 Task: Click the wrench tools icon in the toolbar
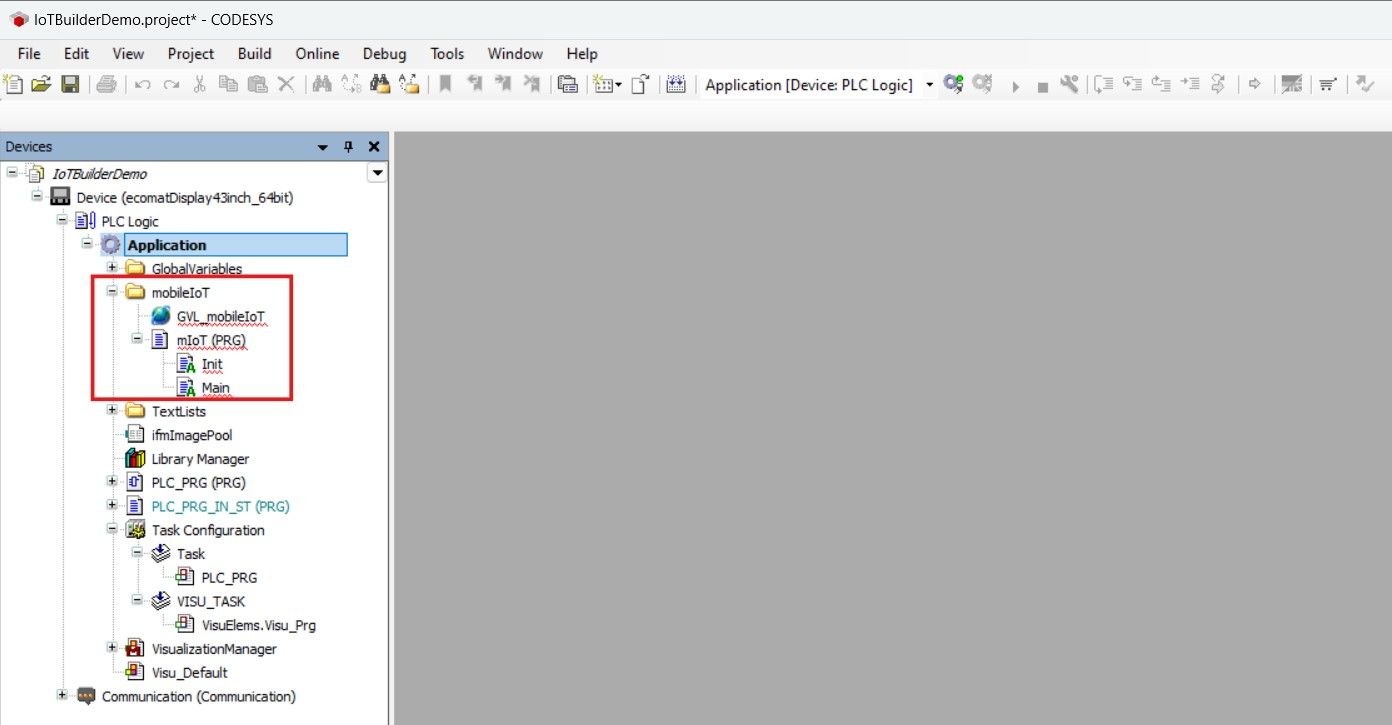click(1068, 84)
